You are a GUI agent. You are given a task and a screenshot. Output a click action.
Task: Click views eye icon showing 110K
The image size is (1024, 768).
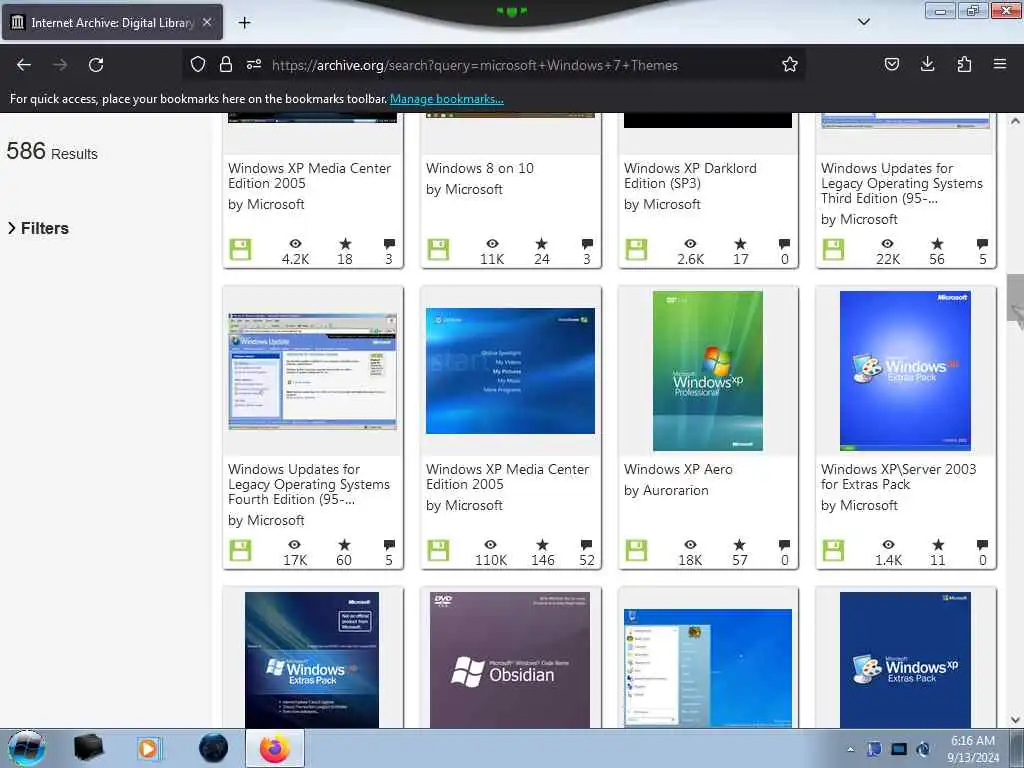pyautogui.click(x=490, y=545)
